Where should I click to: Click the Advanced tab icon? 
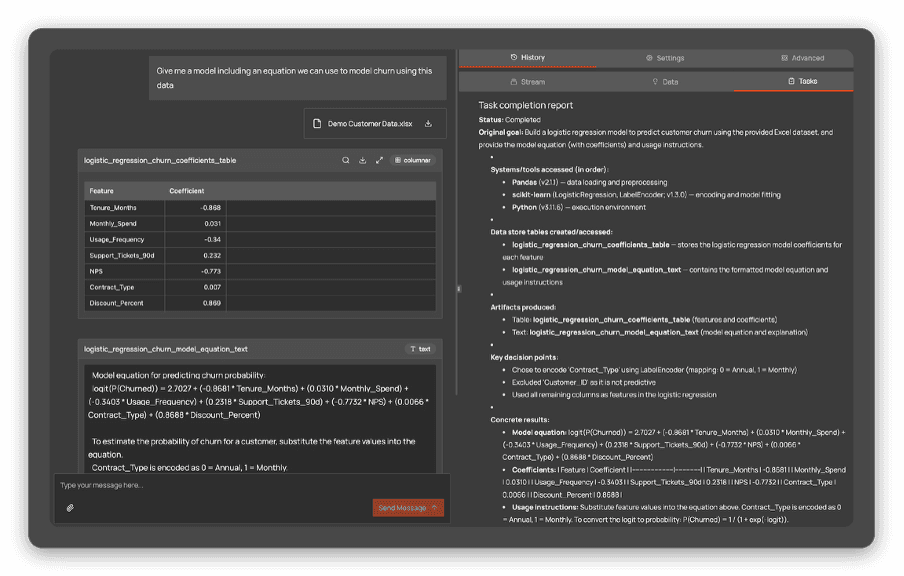[x=784, y=58]
